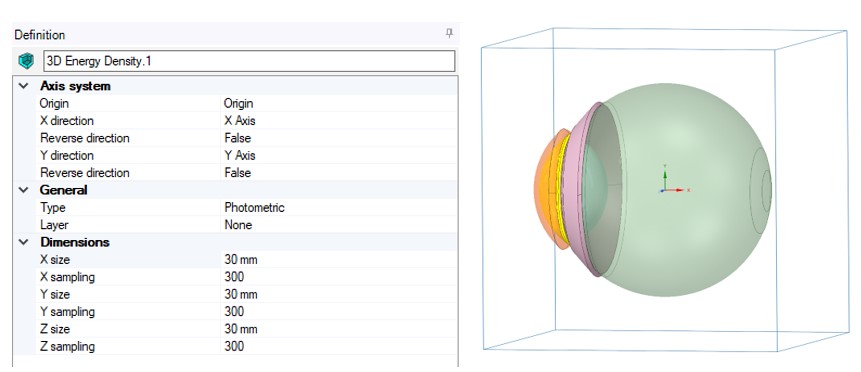
Task: Click the pin icon in Definition panel header
Action: pyautogui.click(x=449, y=34)
